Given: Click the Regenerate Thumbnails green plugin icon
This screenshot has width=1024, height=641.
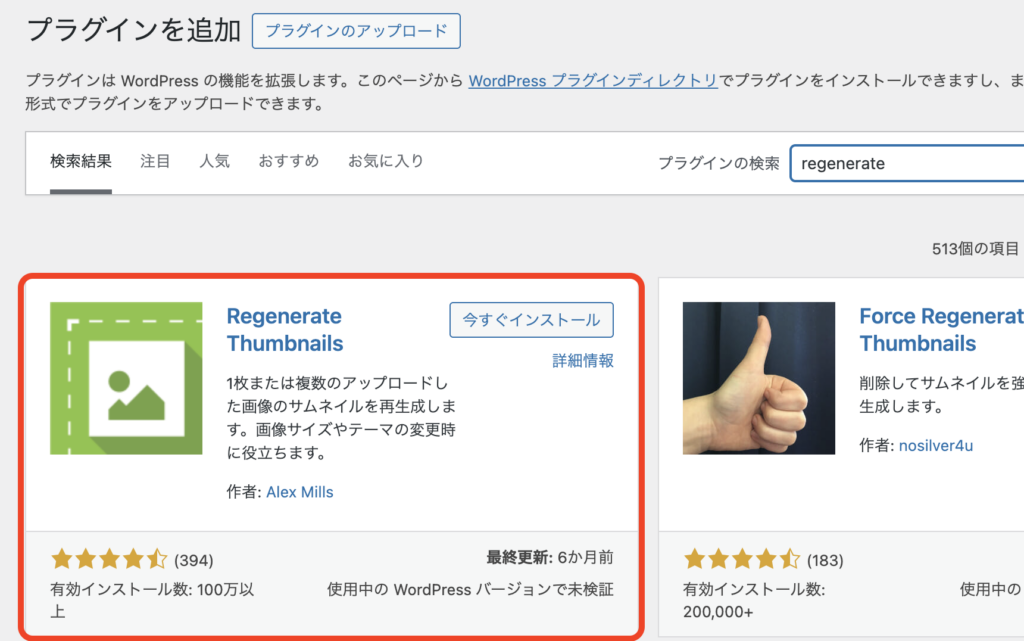Looking at the screenshot, I should pos(126,378).
